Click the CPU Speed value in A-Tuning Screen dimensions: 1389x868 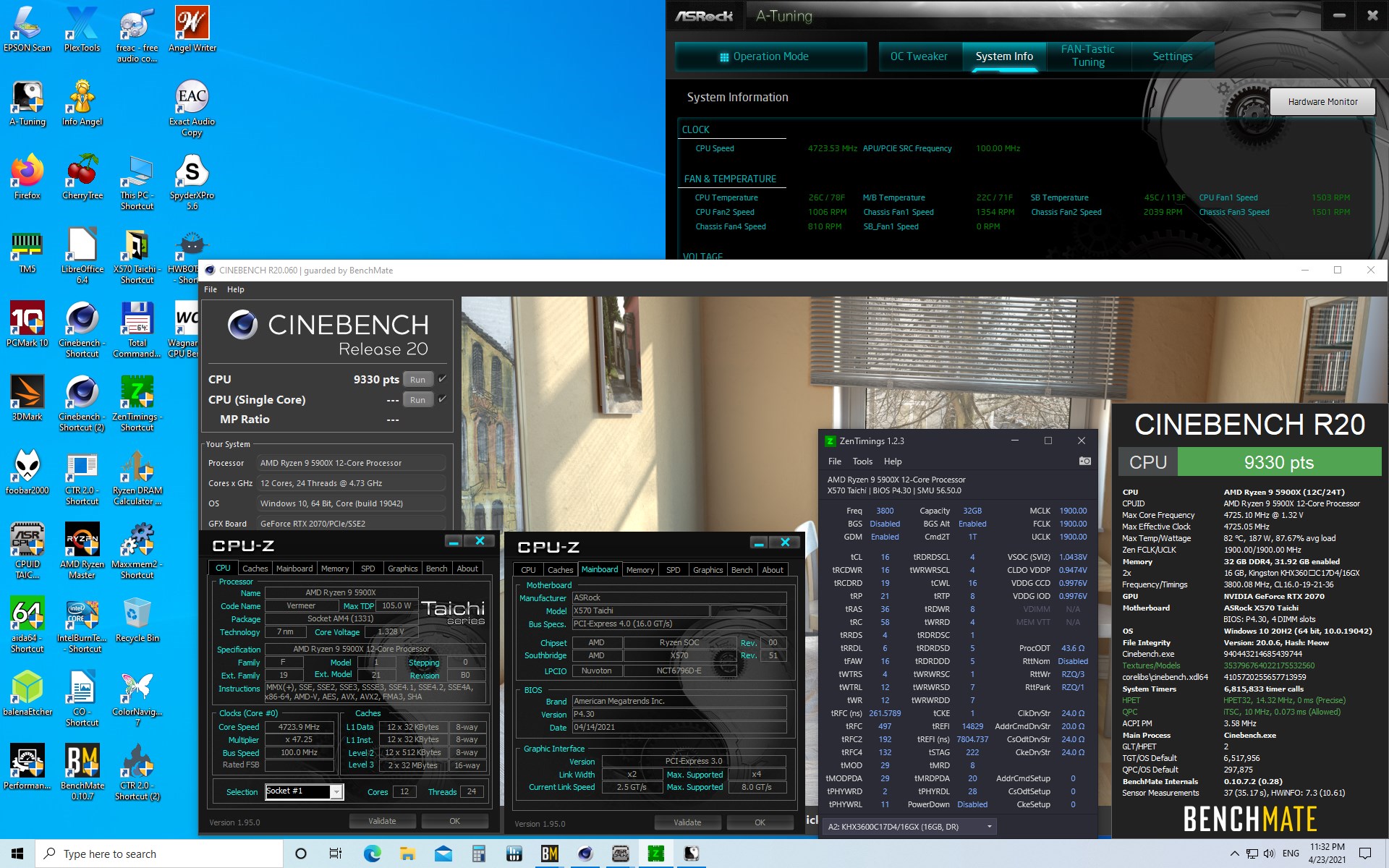[832, 148]
